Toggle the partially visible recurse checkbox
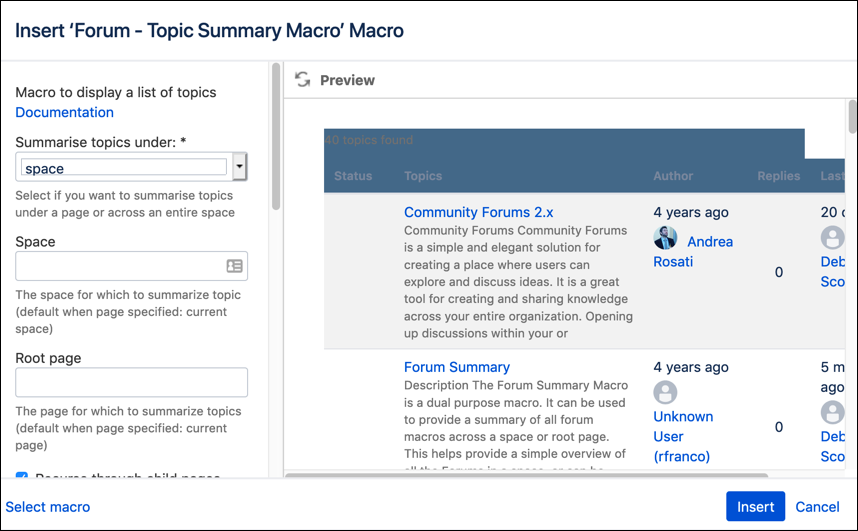 pos(22,475)
